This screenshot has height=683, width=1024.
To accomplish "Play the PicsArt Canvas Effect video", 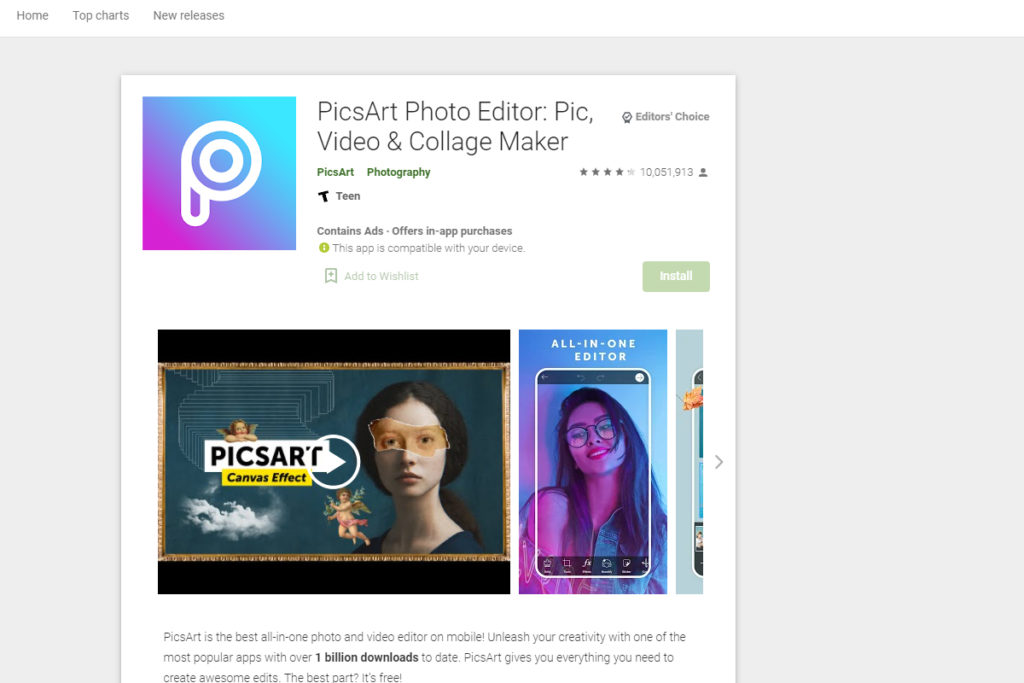I will (334, 462).
